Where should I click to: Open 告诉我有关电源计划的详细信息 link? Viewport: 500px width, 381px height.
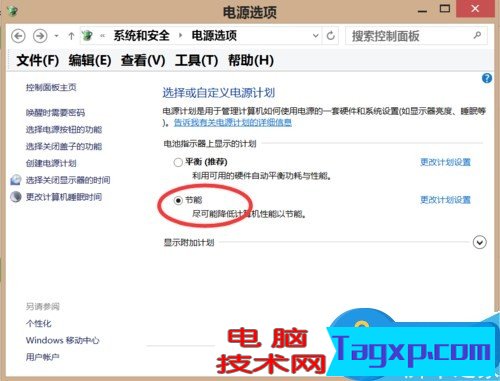coord(233,123)
